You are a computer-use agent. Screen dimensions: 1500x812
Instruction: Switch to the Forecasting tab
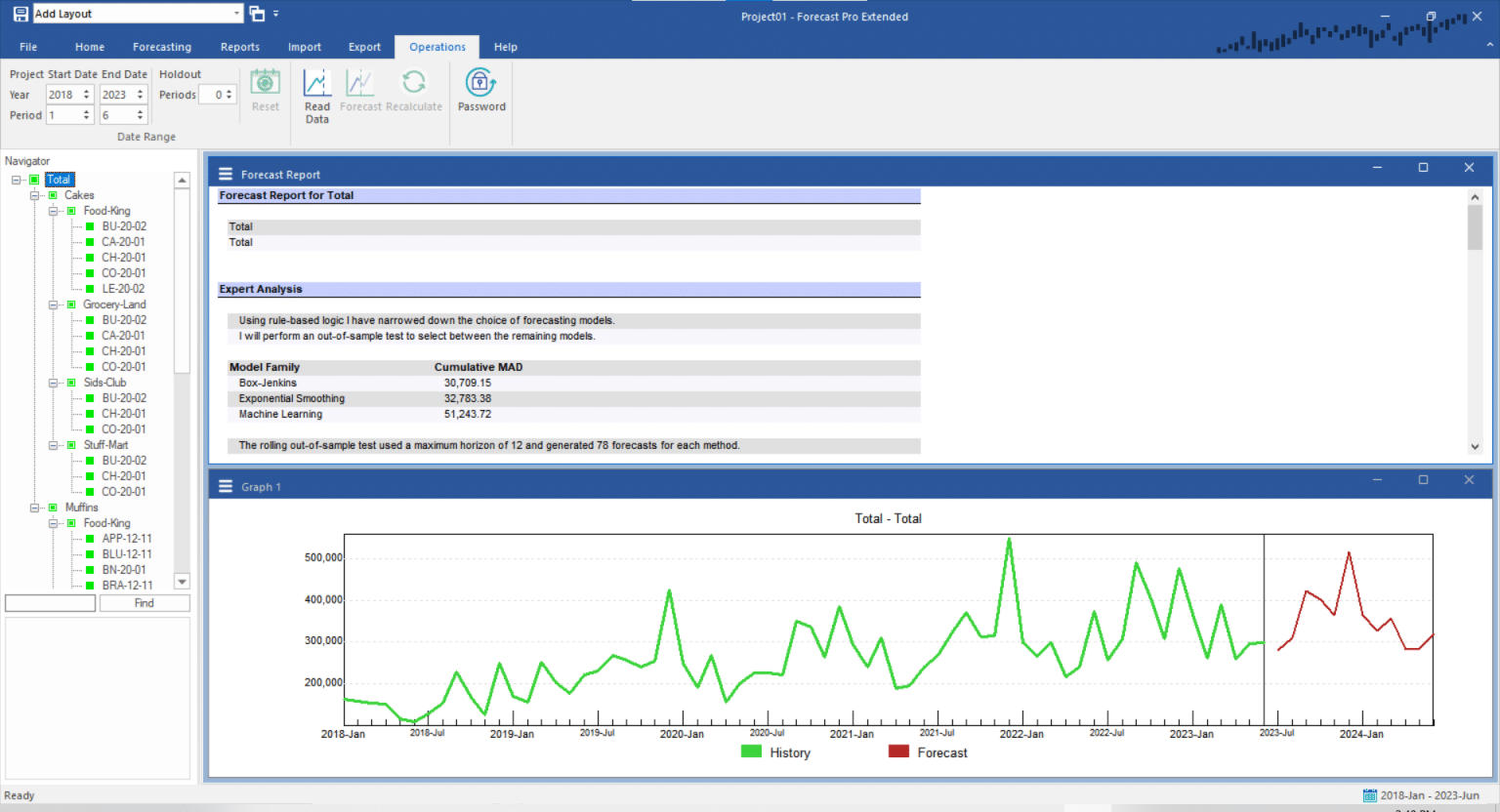pyautogui.click(x=162, y=47)
